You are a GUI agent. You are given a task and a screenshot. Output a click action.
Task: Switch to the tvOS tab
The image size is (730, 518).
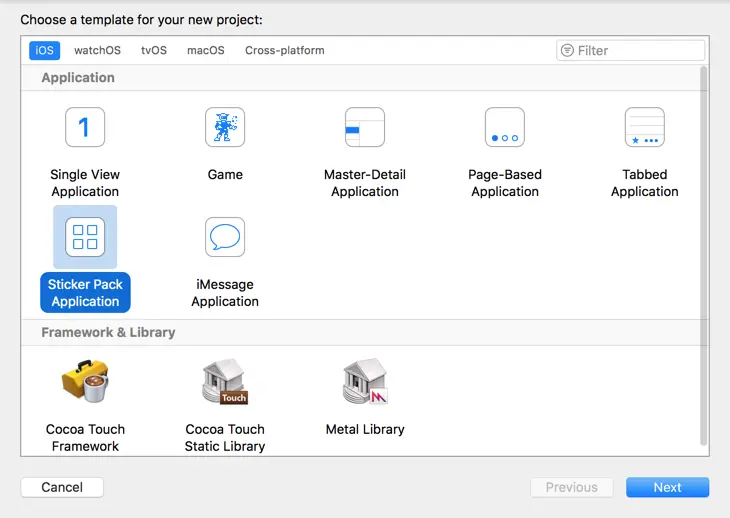point(154,50)
